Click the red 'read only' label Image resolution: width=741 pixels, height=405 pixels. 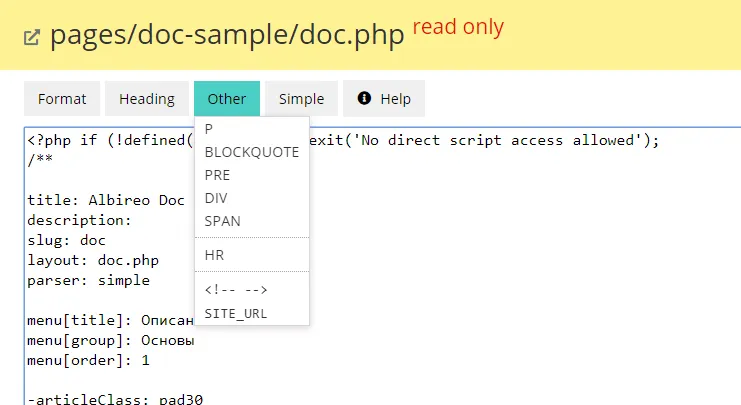pyautogui.click(x=457, y=27)
